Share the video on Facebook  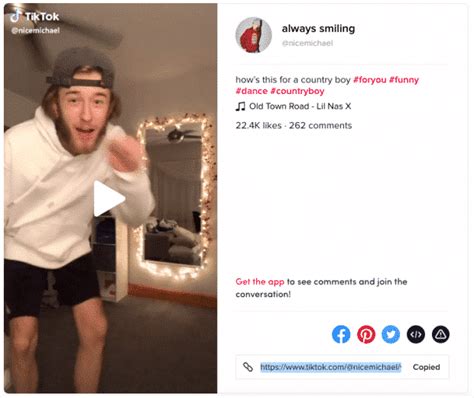click(x=341, y=334)
